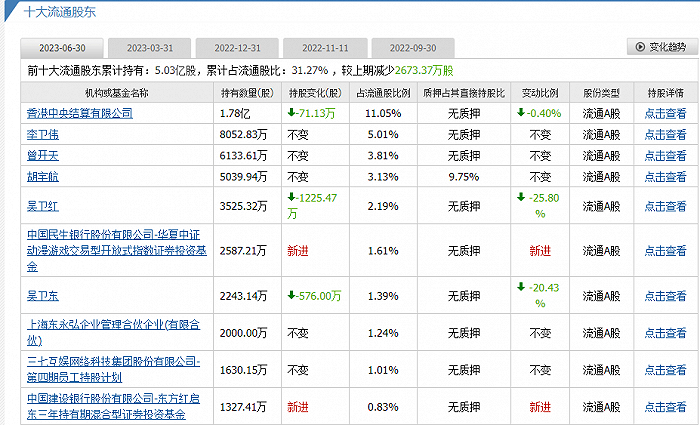Viewport: 700px width, 425px height.
Task: Click the 变动比例 column header
Action: coord(540,93)
